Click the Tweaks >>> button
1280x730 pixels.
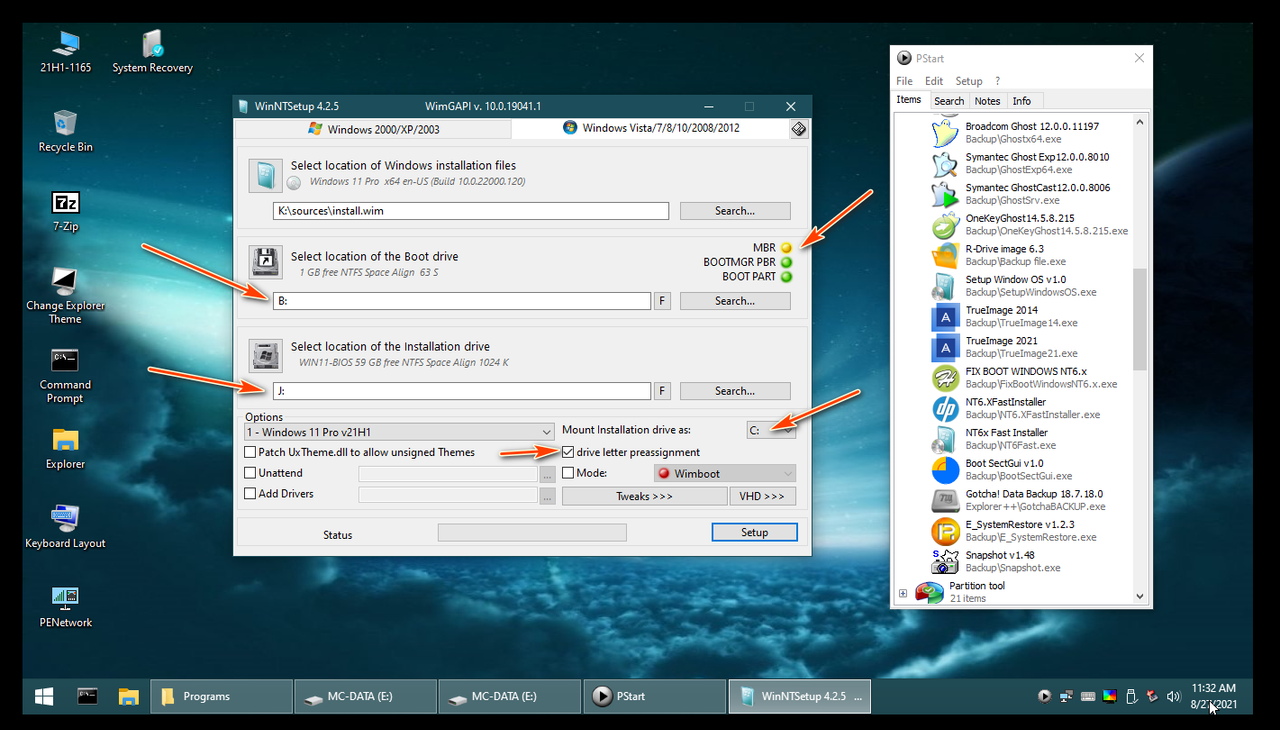click(644, 496)
